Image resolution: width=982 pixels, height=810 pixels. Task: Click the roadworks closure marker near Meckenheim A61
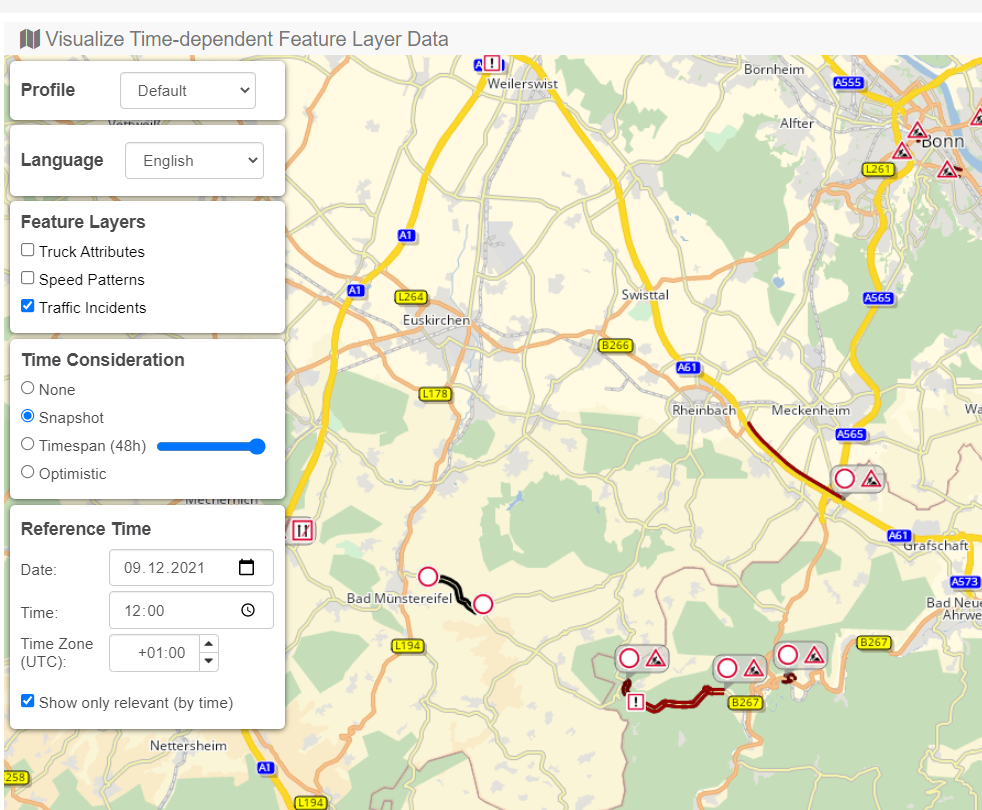pos(857,478)
